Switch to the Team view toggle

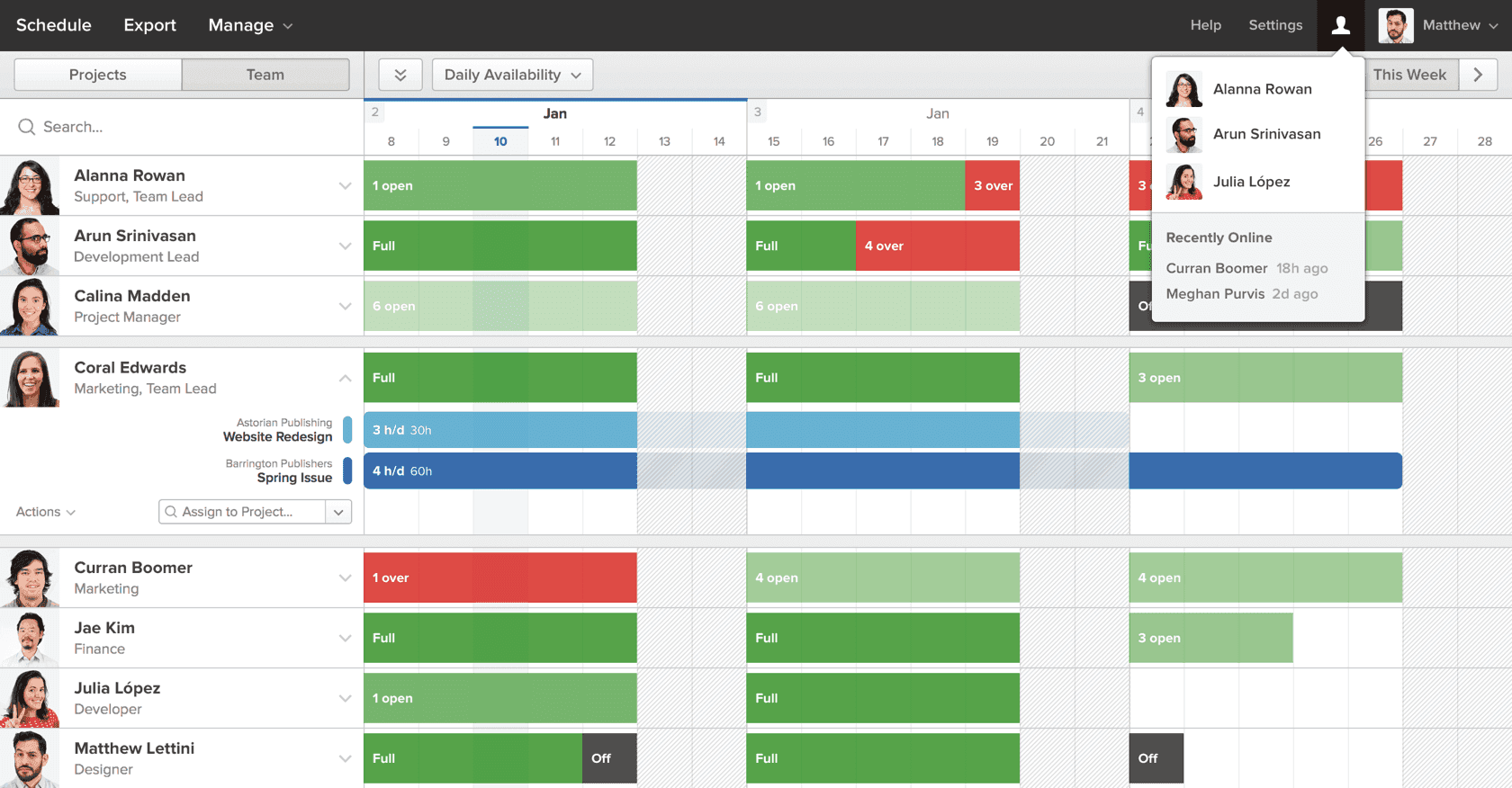pos(265,75)
